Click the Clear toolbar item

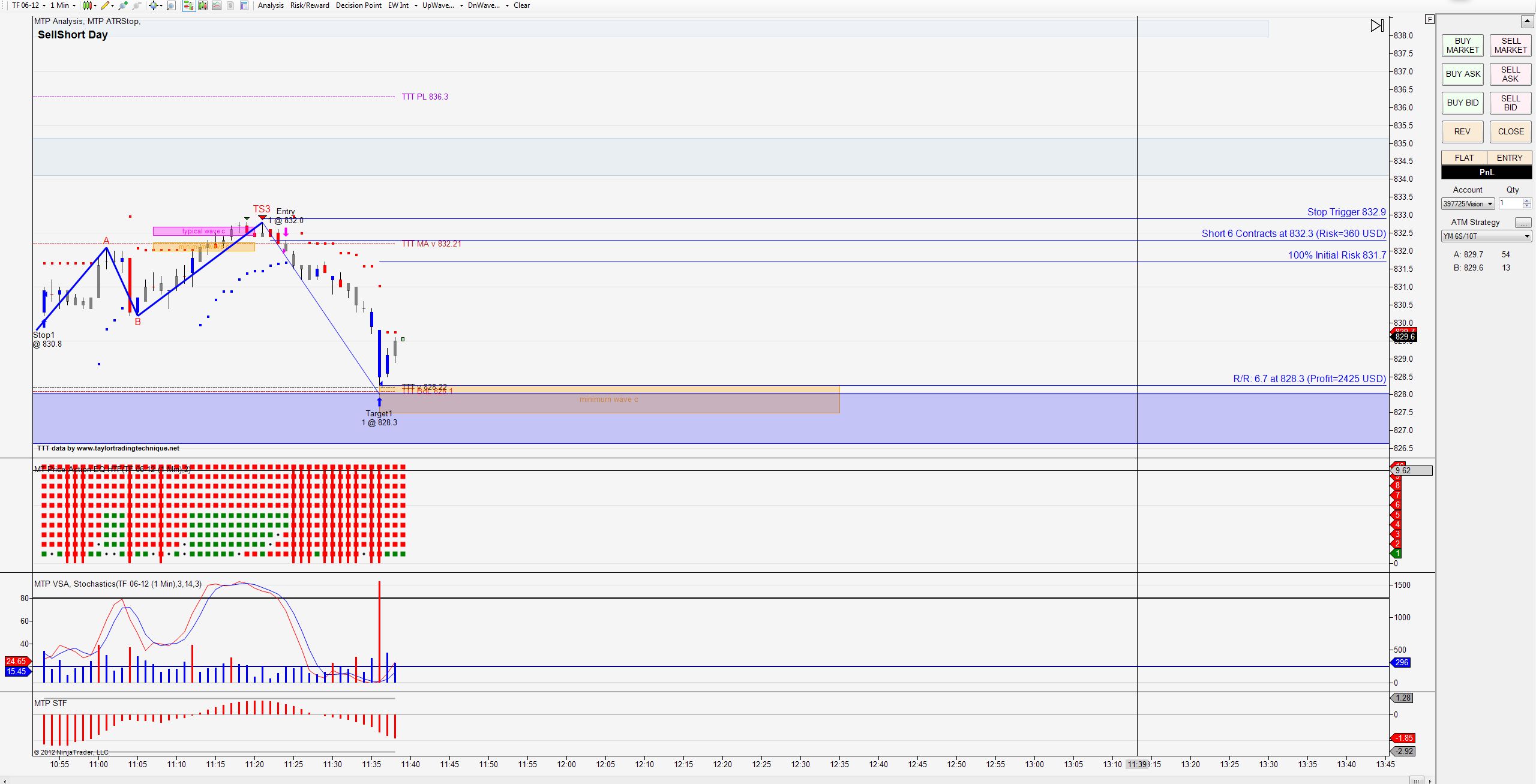[521, 5]
